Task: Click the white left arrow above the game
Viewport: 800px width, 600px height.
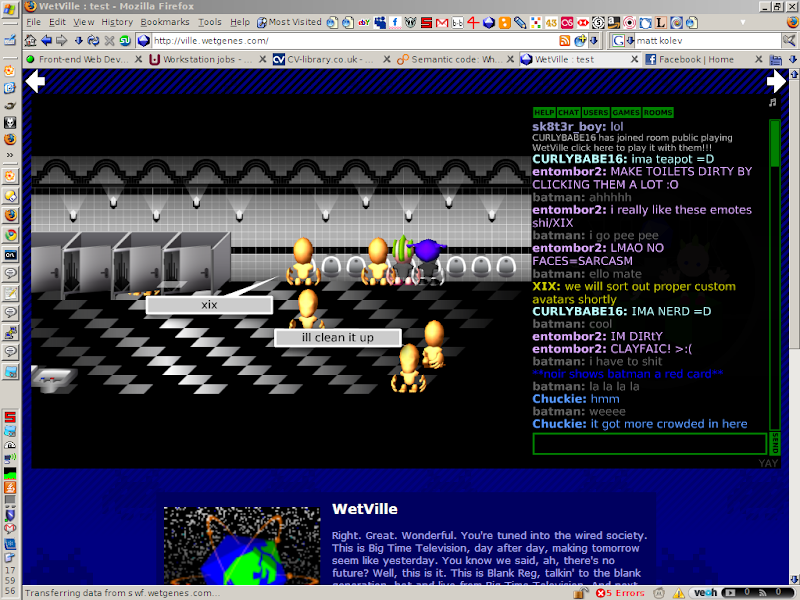Action: [35, 82]
